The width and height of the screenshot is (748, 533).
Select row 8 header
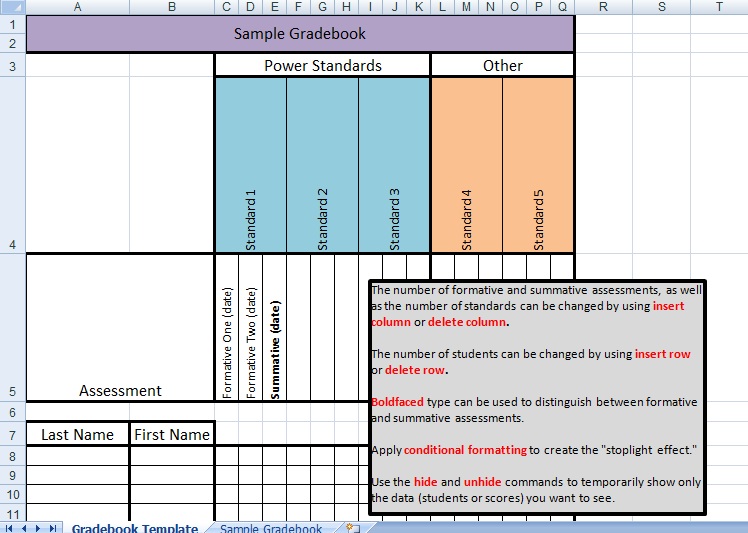12,456
